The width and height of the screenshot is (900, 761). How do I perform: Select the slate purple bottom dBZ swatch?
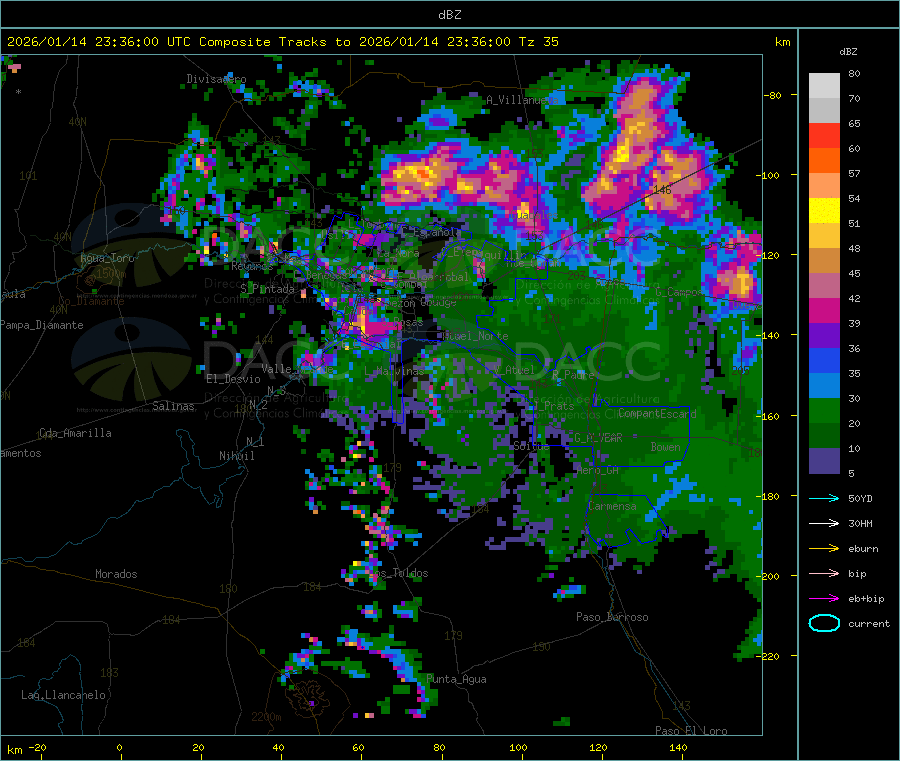tap(824, 461)
